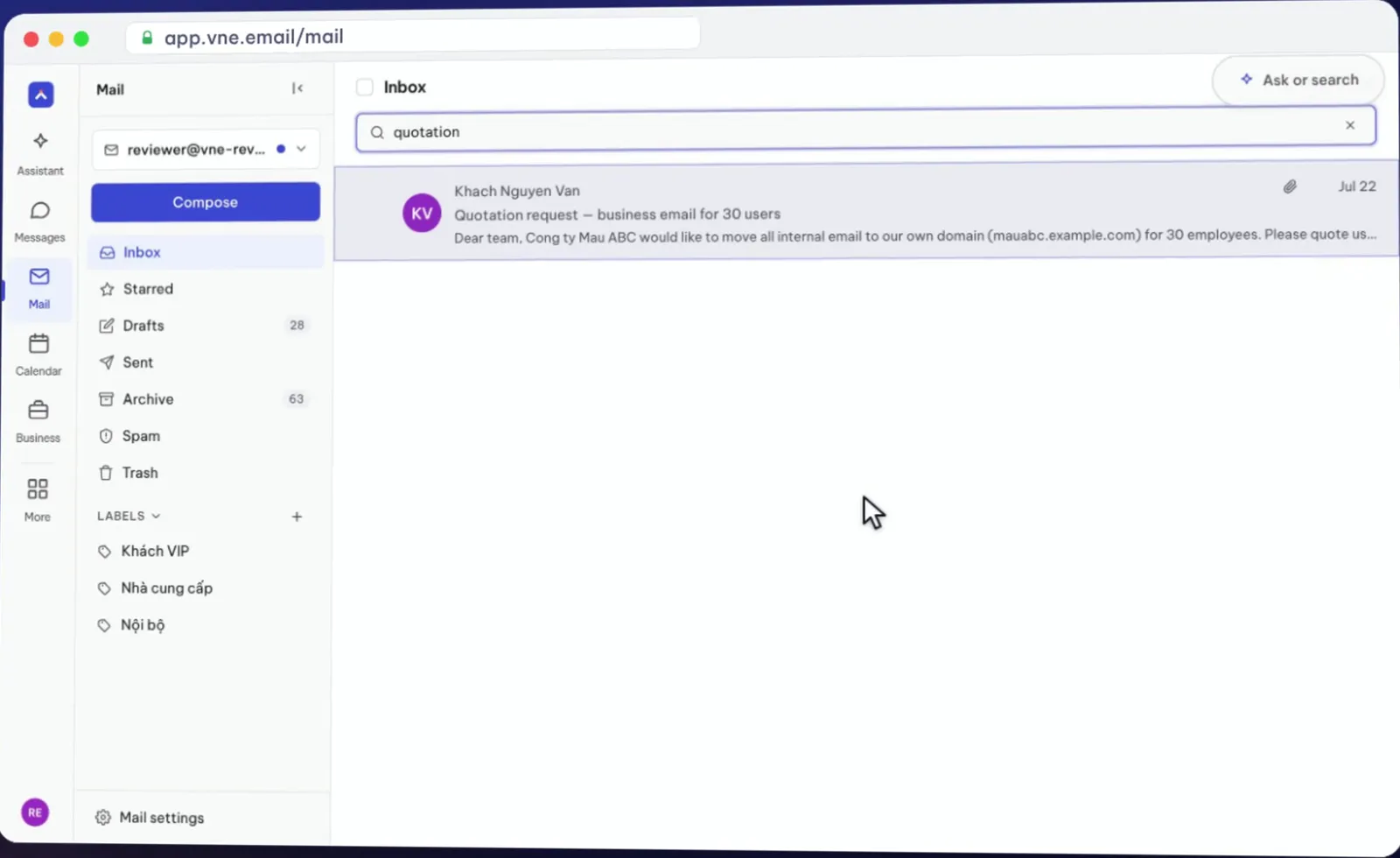1400x858 pixels.
Task: Open the Inbox folder
Action: 206,252
